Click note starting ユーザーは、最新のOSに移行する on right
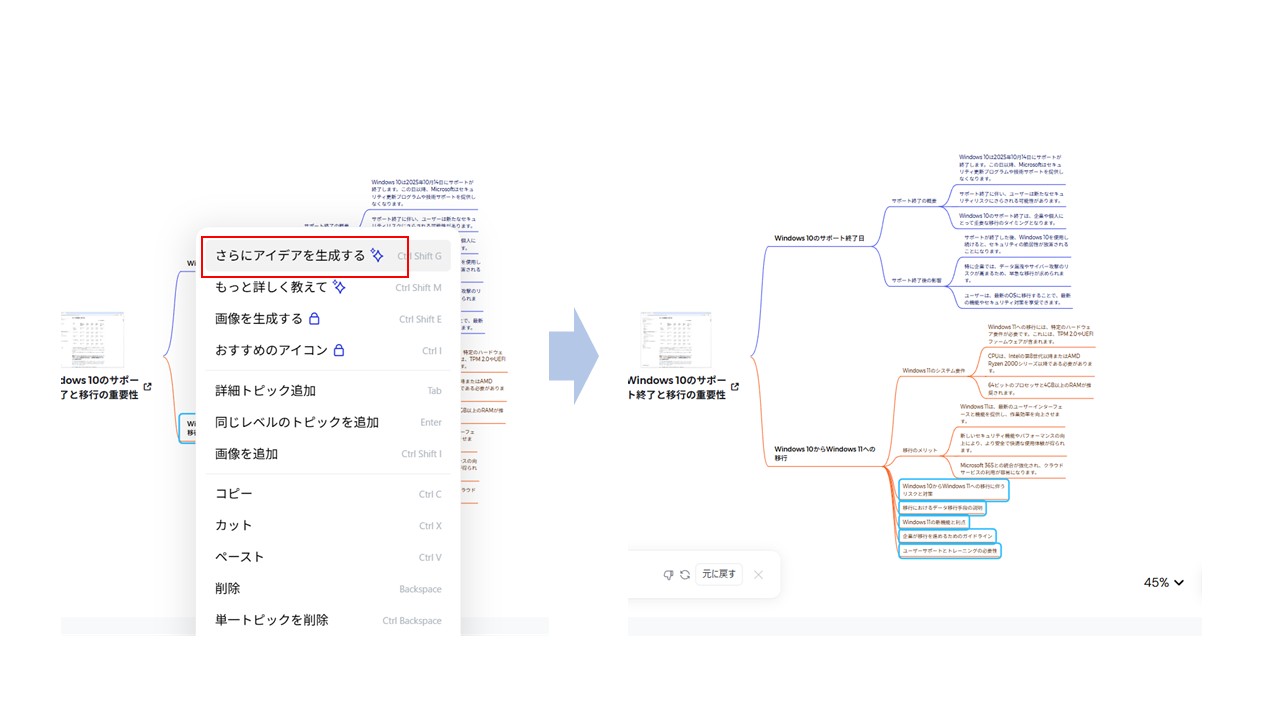This screenshot has width=1280, height=720. point(1016,300)
